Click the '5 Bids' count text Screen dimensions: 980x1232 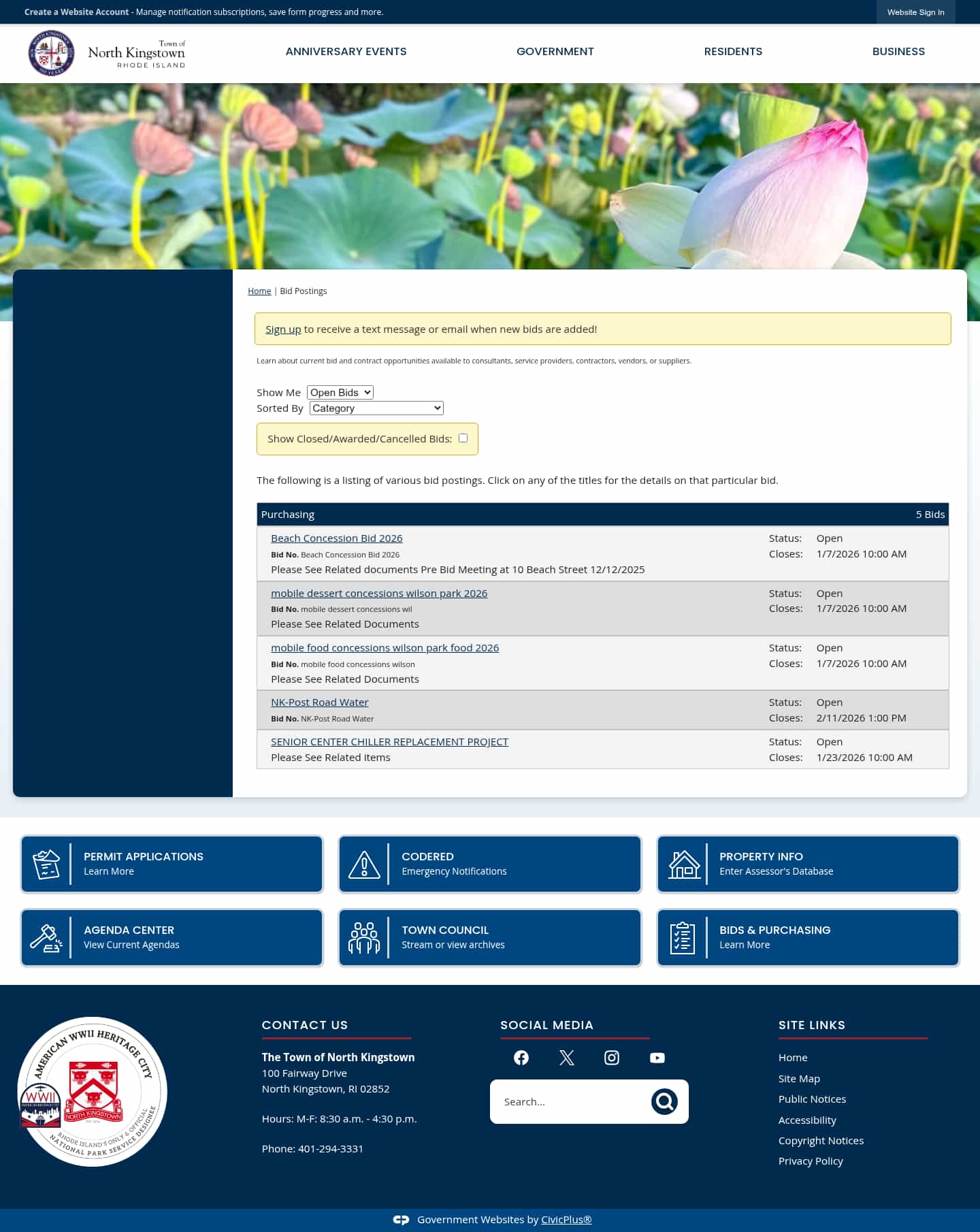[x=930, y=515]
